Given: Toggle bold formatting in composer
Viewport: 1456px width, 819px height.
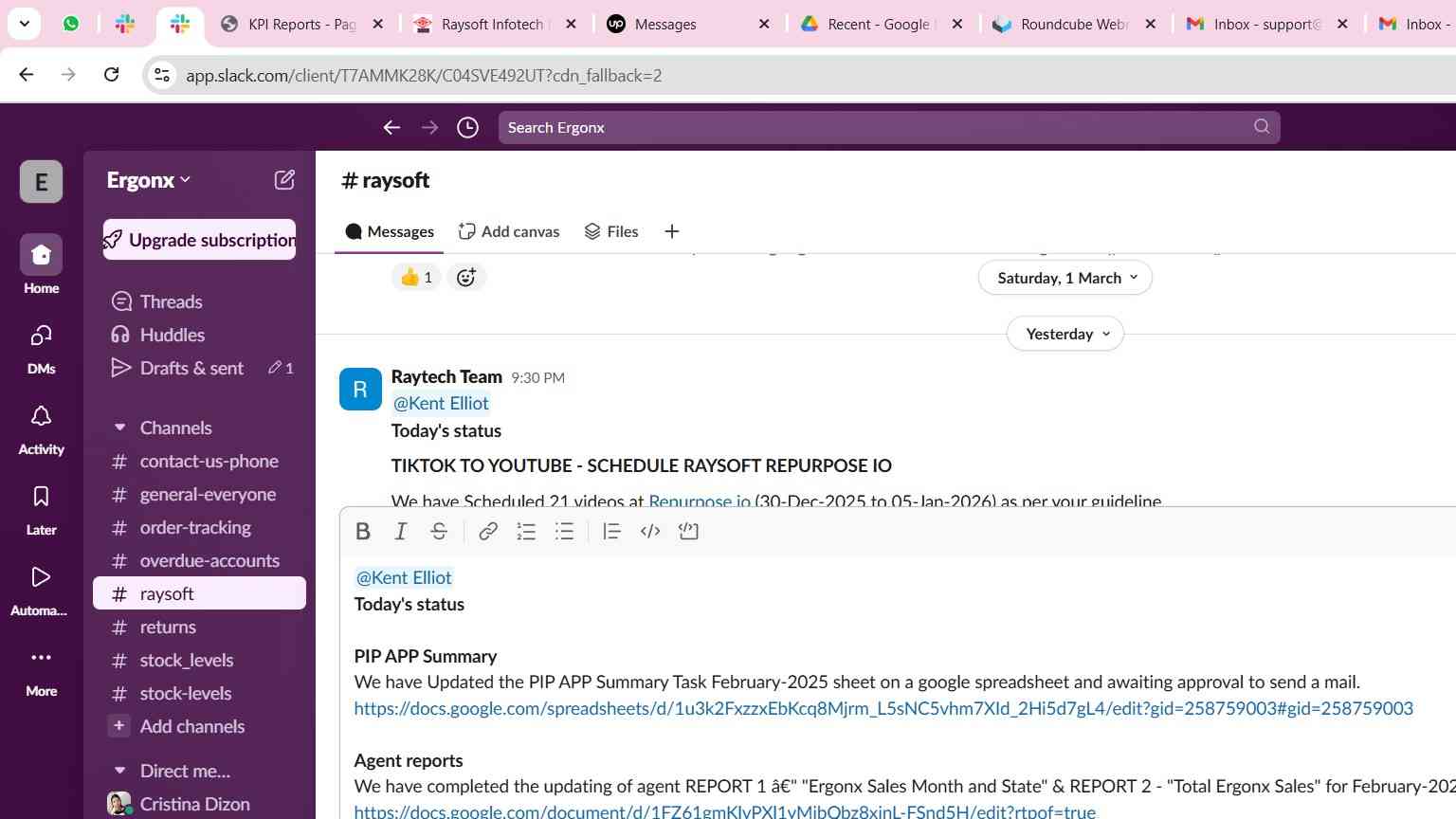Looking at the screenshot, I should [x=363, y=532].
